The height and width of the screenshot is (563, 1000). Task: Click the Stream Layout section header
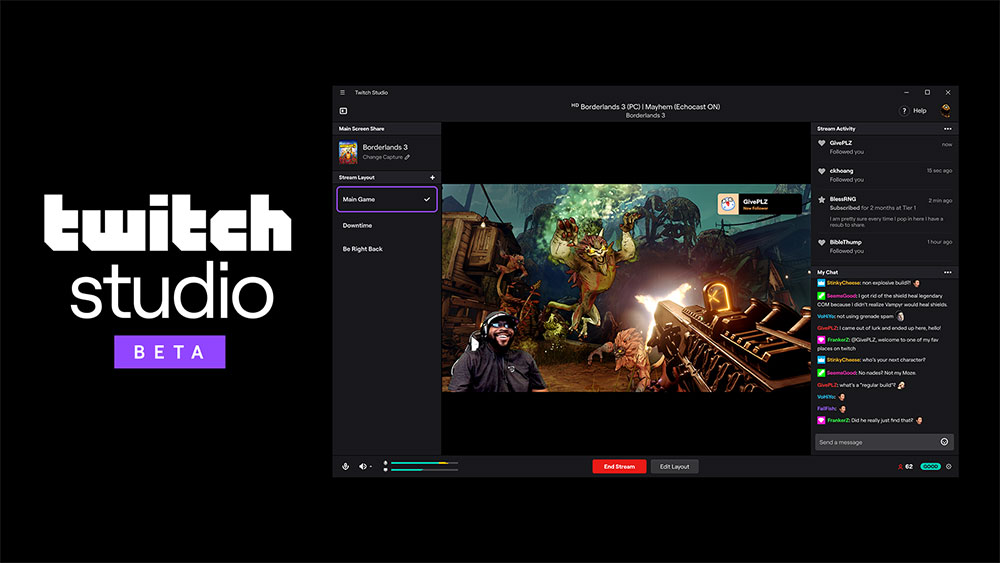(x=386, y=177)
